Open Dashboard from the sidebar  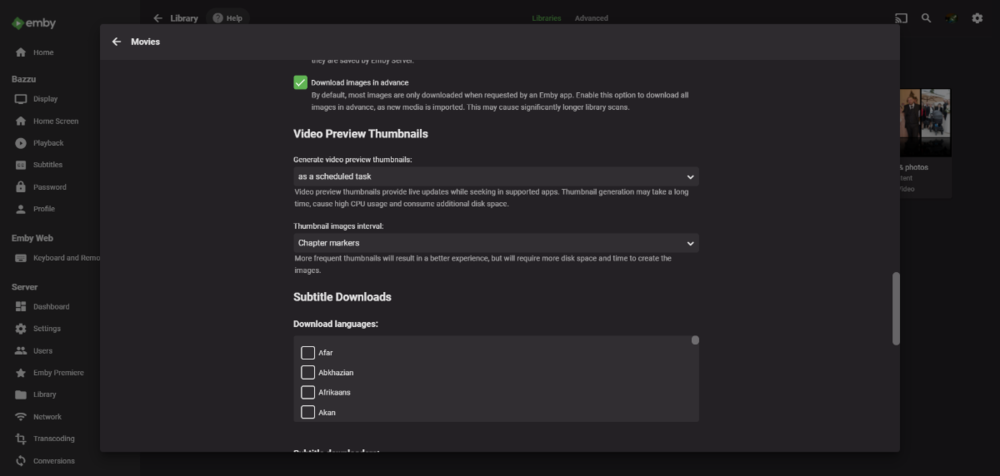tap(51, 307)
